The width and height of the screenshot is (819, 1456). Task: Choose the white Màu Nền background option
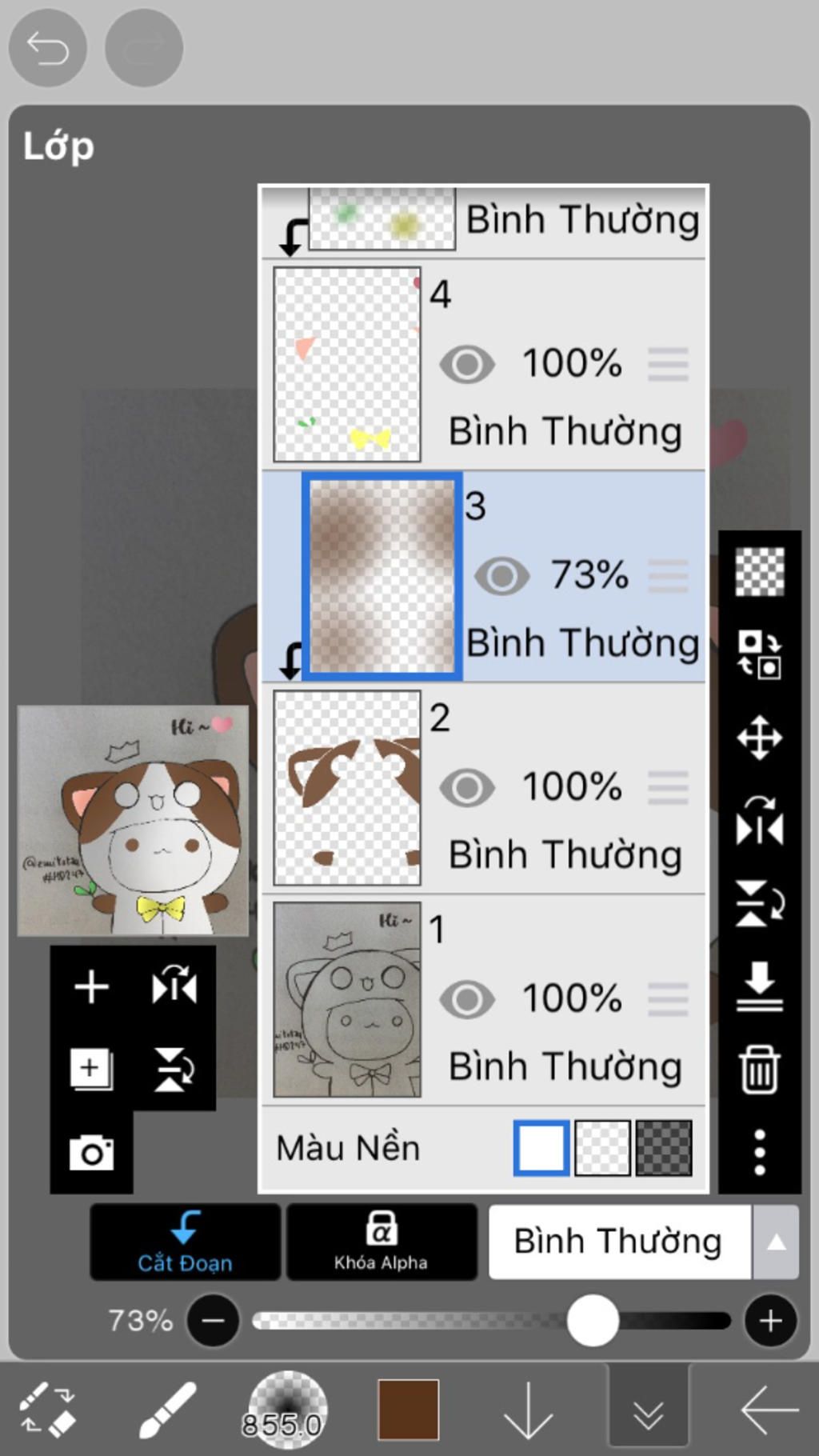click(x=541, y=1148)
